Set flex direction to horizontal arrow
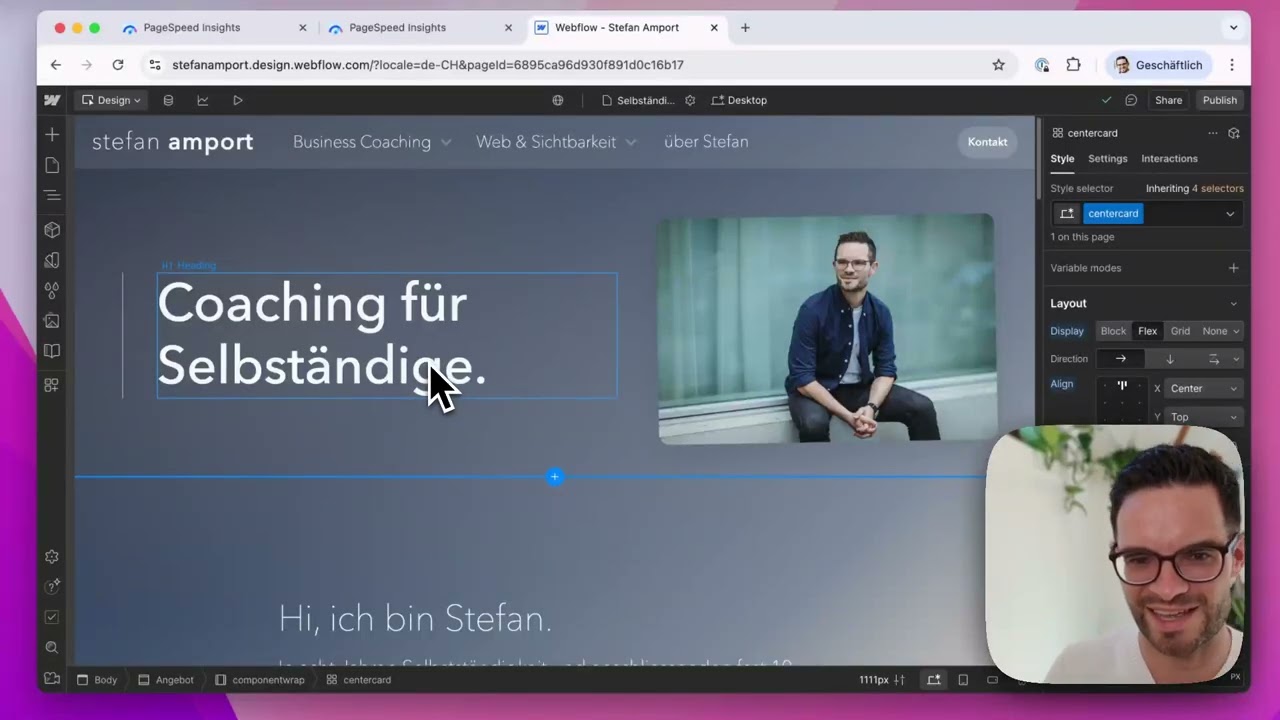The image size is (1280, 720). (x=1120, y=359)
